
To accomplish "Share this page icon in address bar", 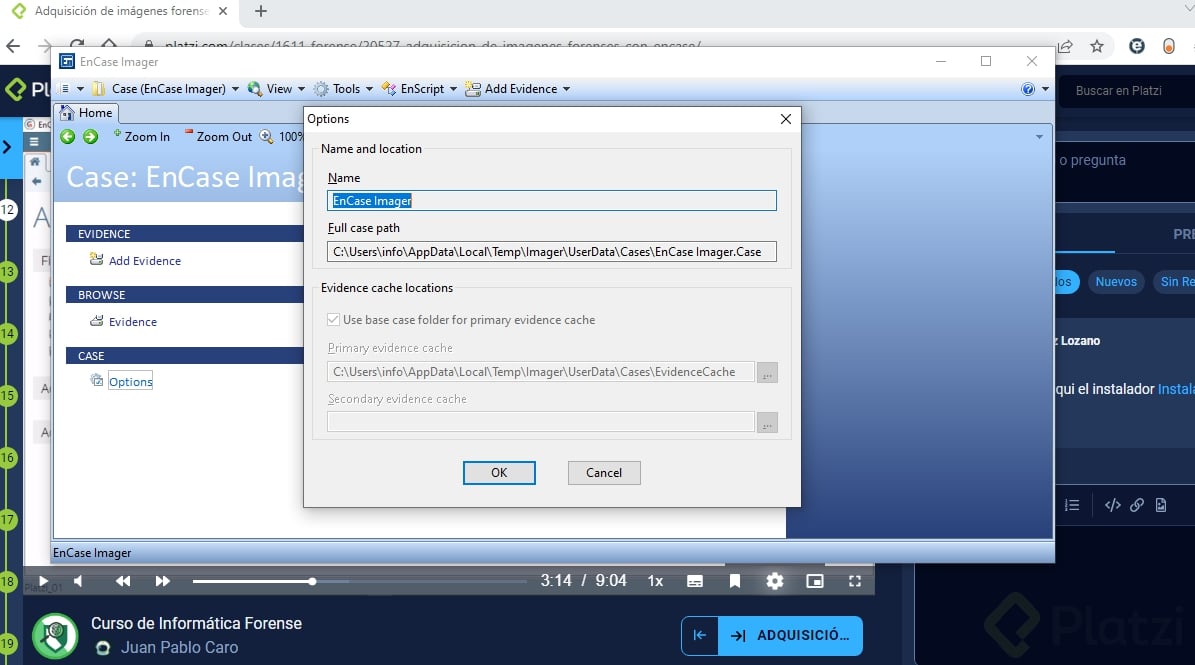I will click(x=1065, y=46).
